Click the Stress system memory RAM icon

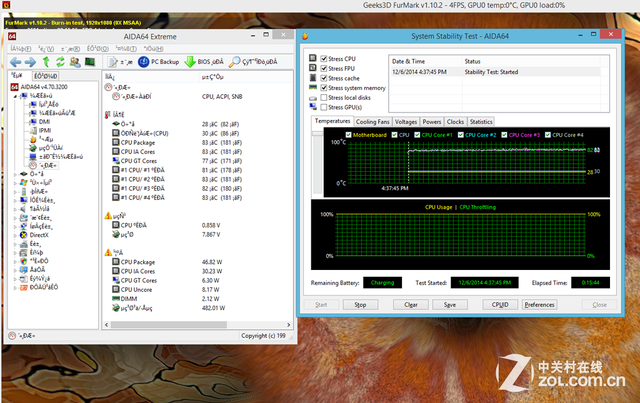313,87
